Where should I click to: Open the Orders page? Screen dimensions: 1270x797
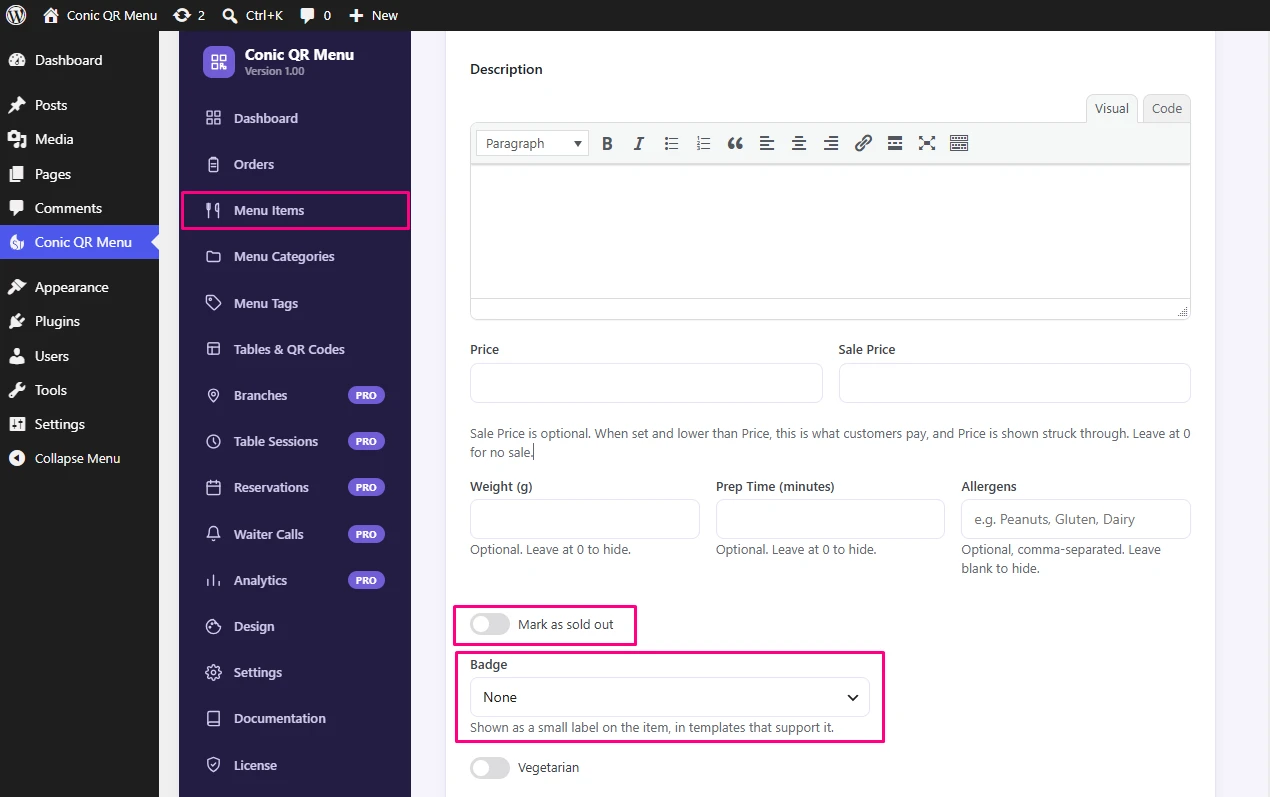coord(295,164)
